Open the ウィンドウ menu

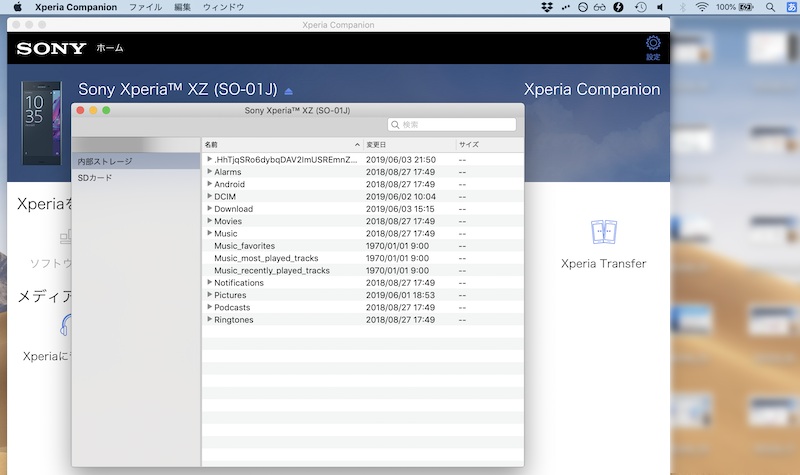[x=223, y=7]
